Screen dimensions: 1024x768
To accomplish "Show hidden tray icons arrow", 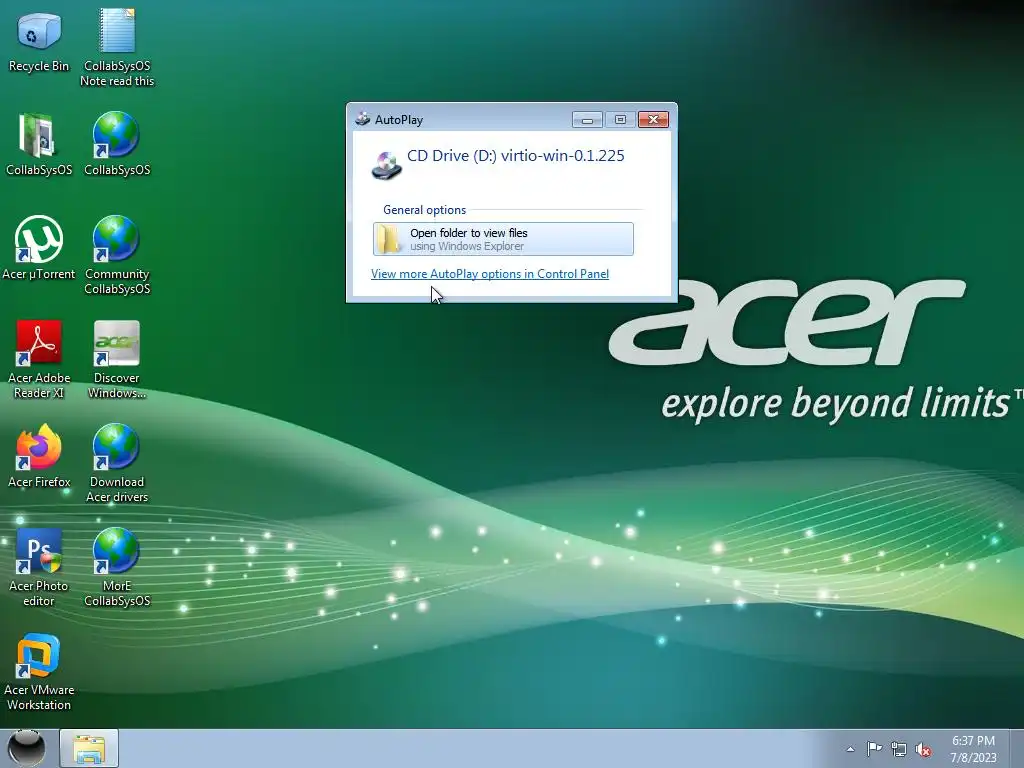I will click(850, 749).
